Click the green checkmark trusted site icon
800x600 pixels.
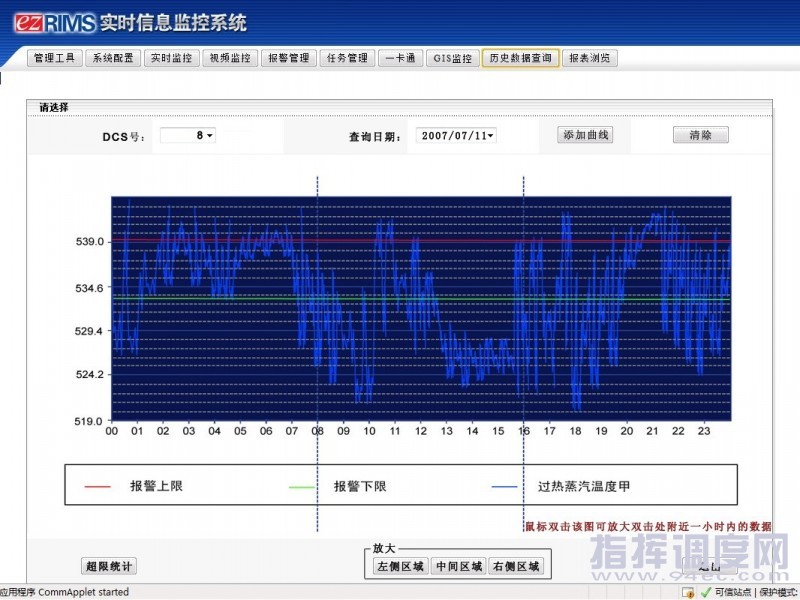(x=706, y=592)
